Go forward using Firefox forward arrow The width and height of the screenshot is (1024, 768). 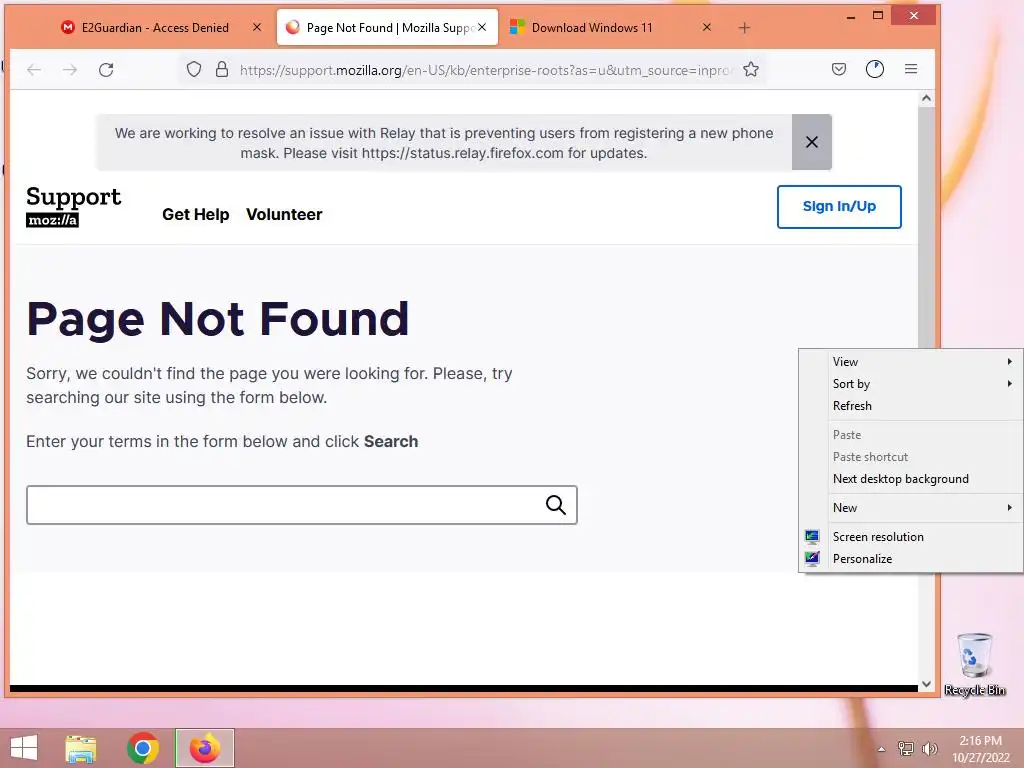pyautogui.click(x=70, y=70)
